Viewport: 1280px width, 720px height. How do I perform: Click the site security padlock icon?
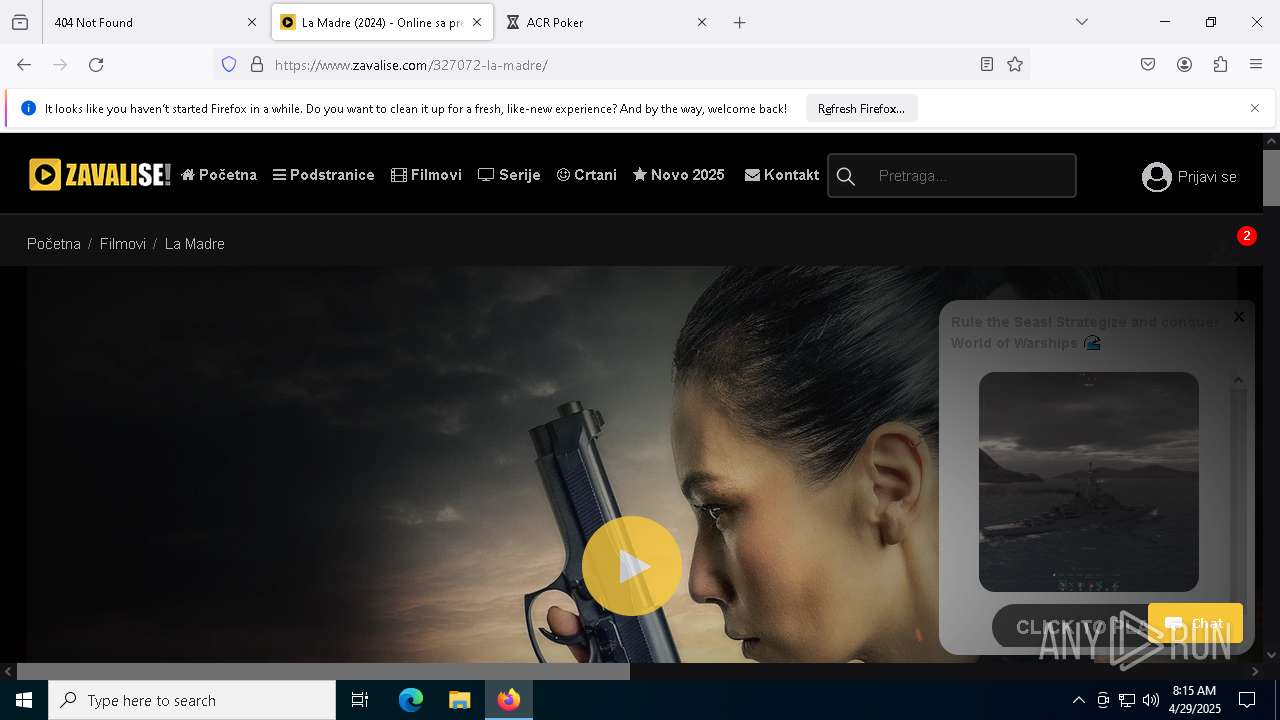click(257, 64)
